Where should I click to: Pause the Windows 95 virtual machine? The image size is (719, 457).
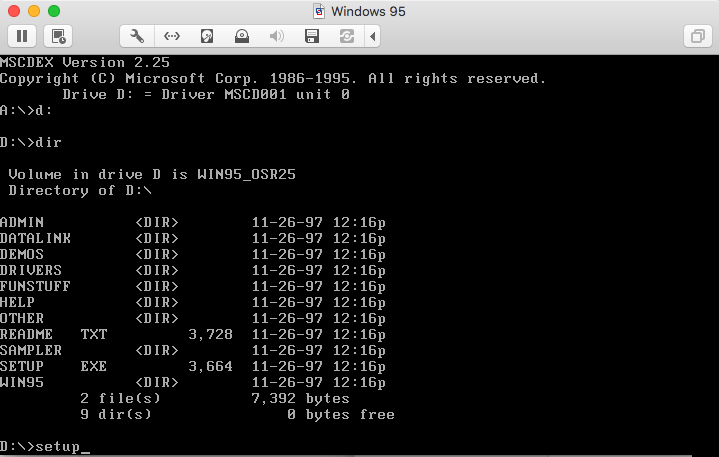22,36
